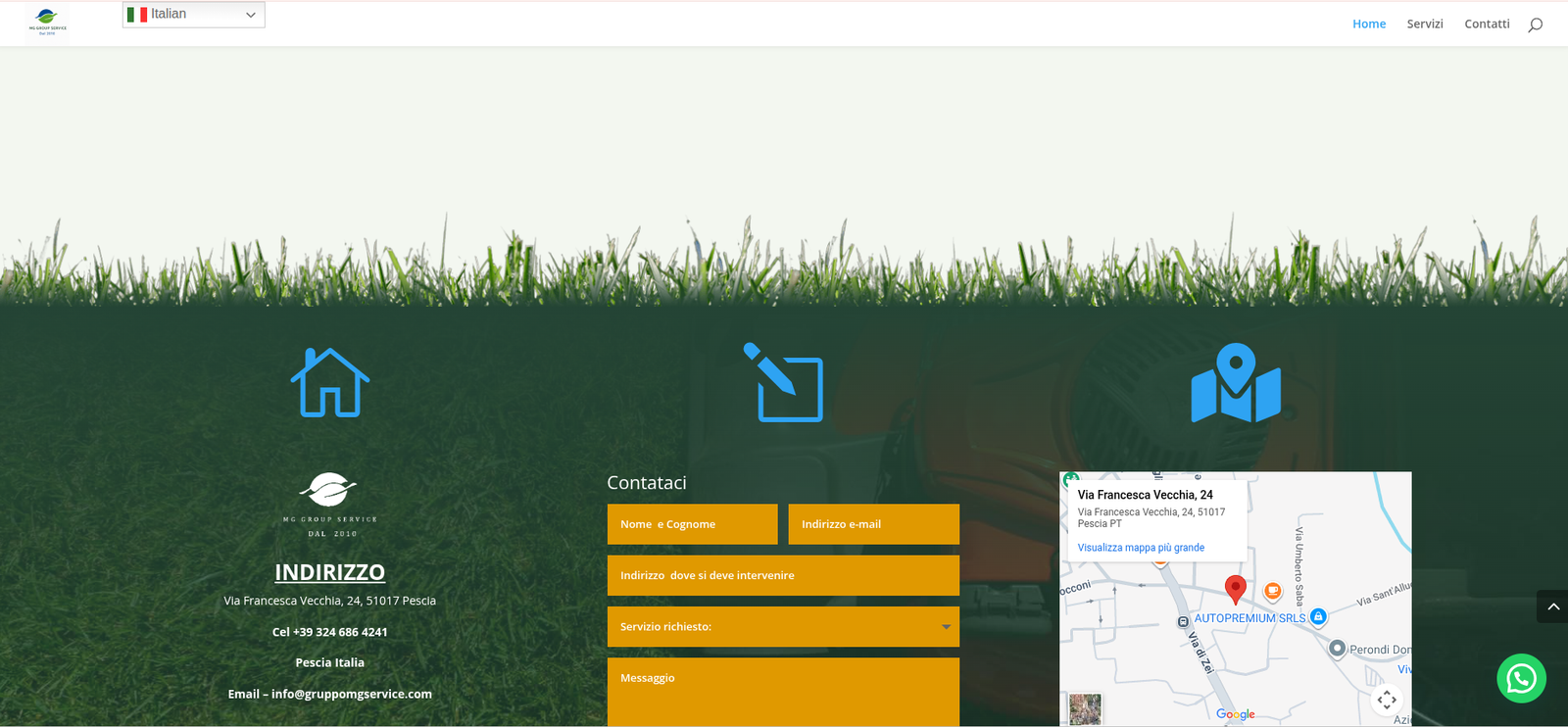Click the blue pencil edit icon

click(x=783, y=383)
